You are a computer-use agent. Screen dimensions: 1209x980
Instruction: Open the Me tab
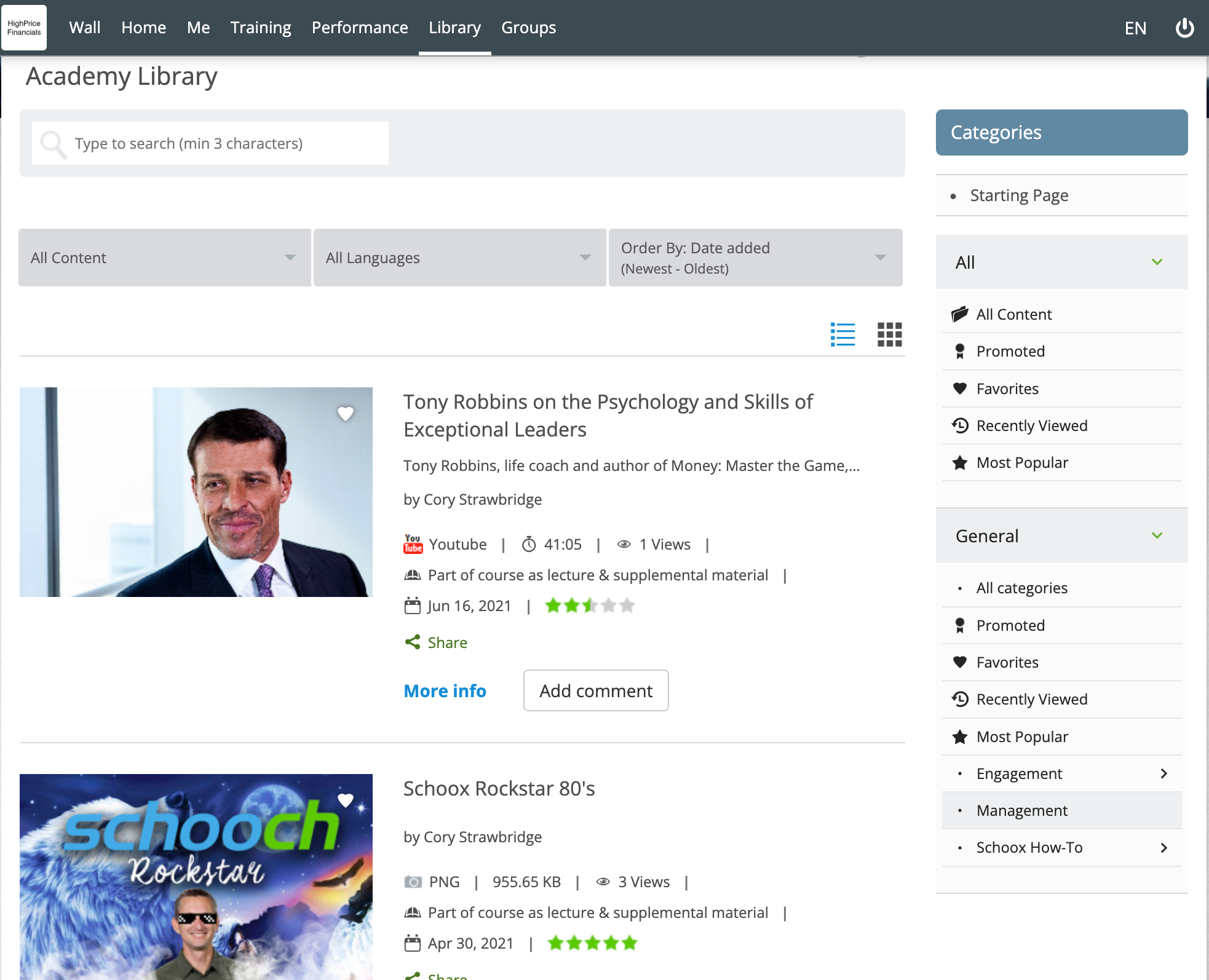pos(198,28)
